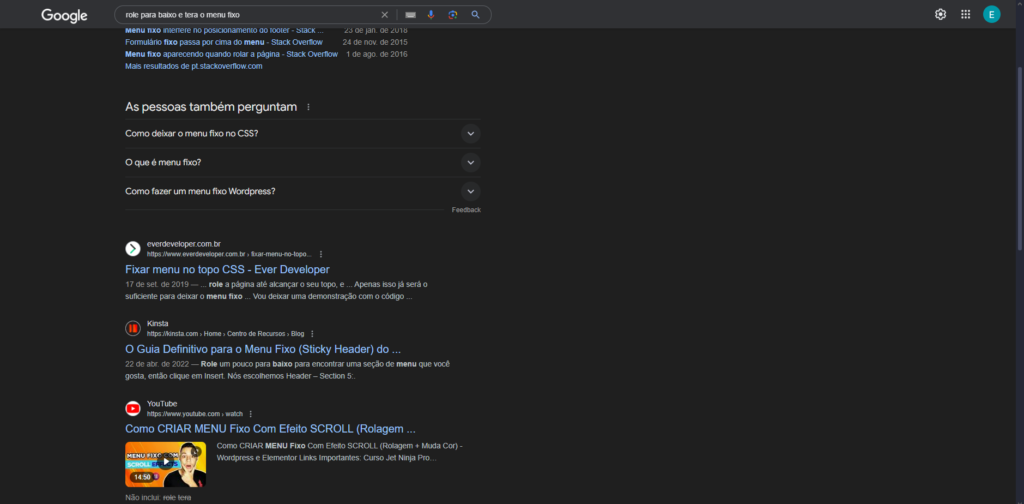Viewport: 1024px width, 504px height.
Task: Click the kinsta.com breadcrumb URL
Action: point(225,334)
